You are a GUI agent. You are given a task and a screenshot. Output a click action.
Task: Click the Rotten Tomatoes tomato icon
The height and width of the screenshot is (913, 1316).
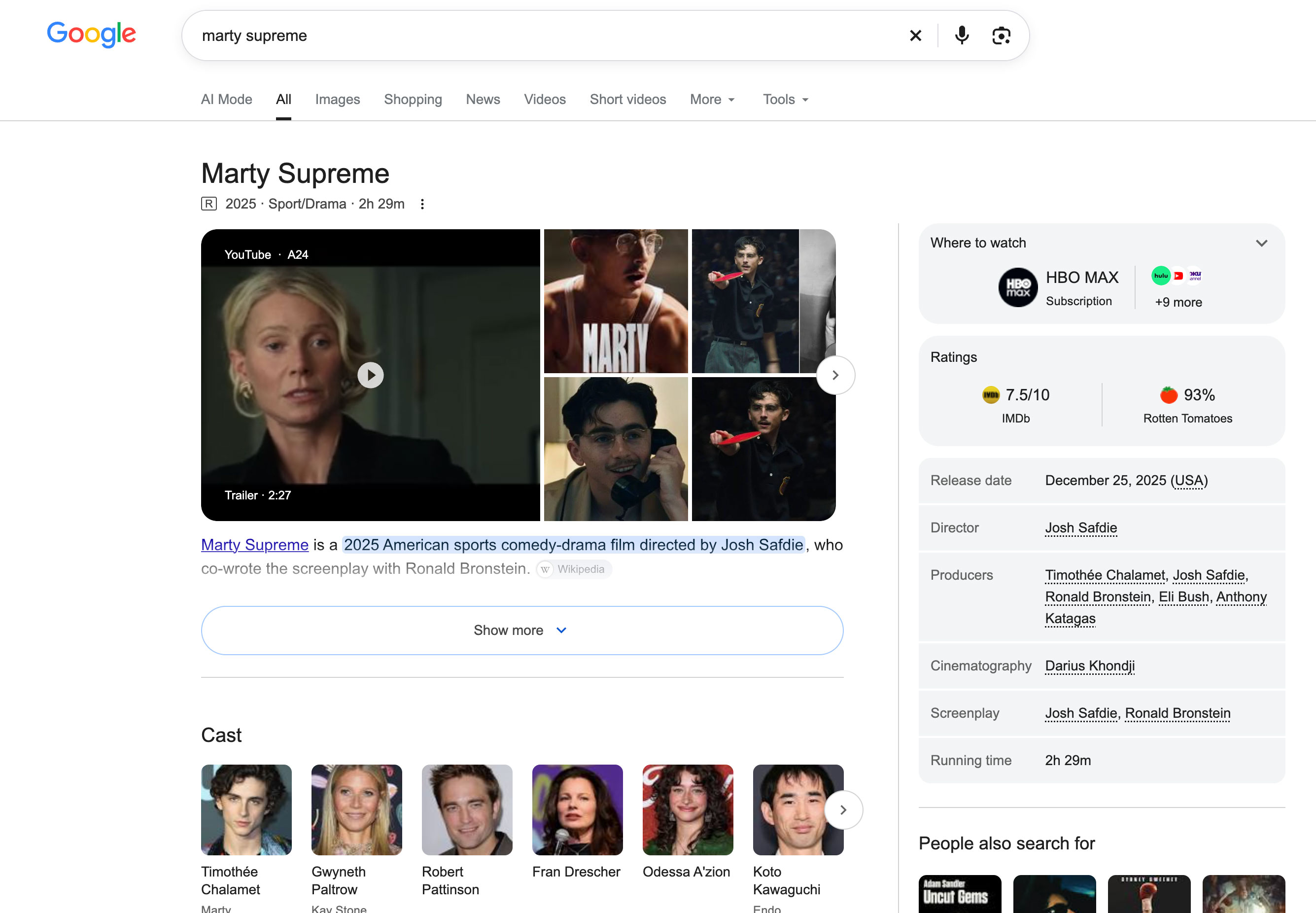coord(1169,395)
